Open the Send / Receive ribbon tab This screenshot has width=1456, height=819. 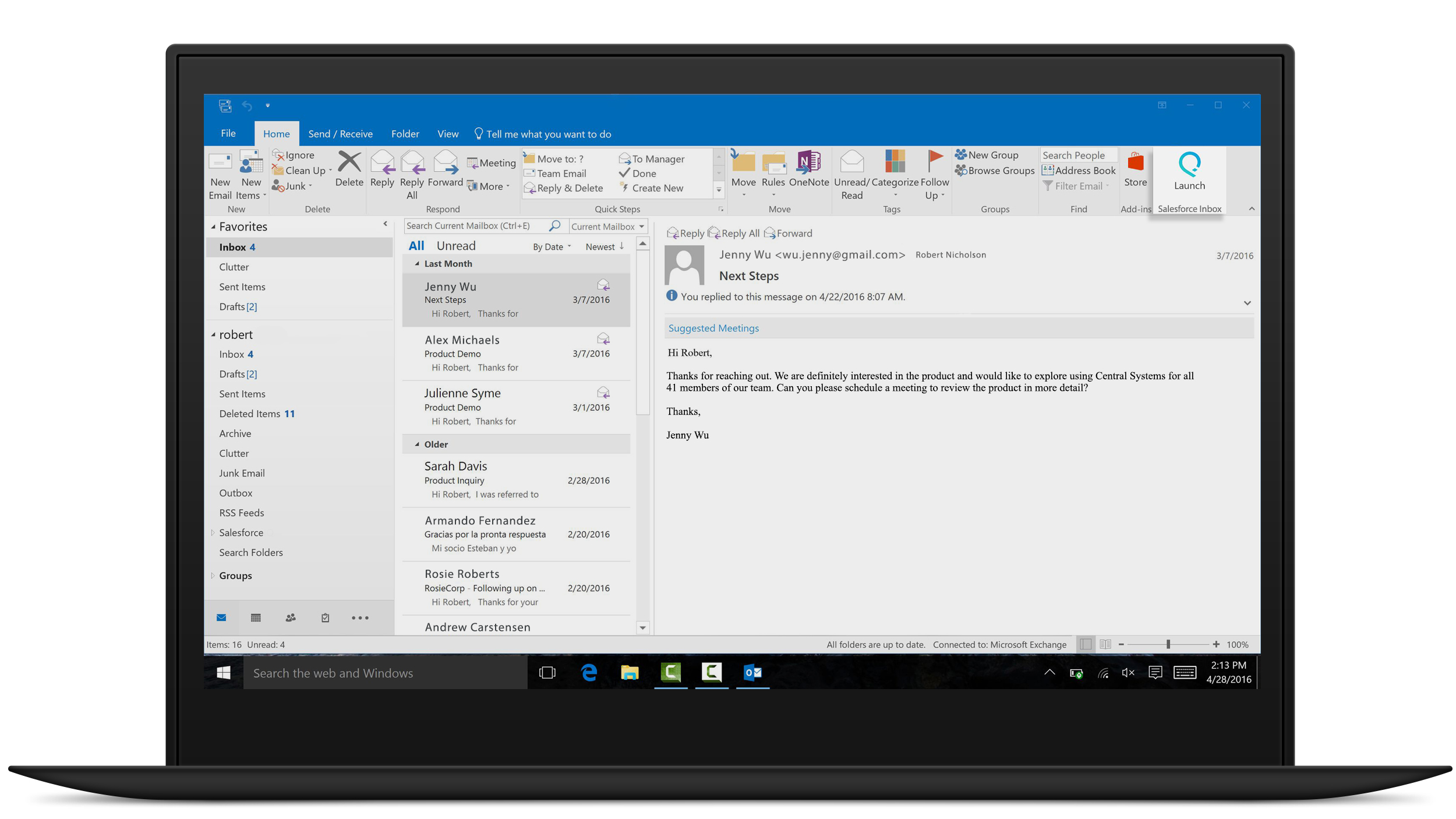340,134
